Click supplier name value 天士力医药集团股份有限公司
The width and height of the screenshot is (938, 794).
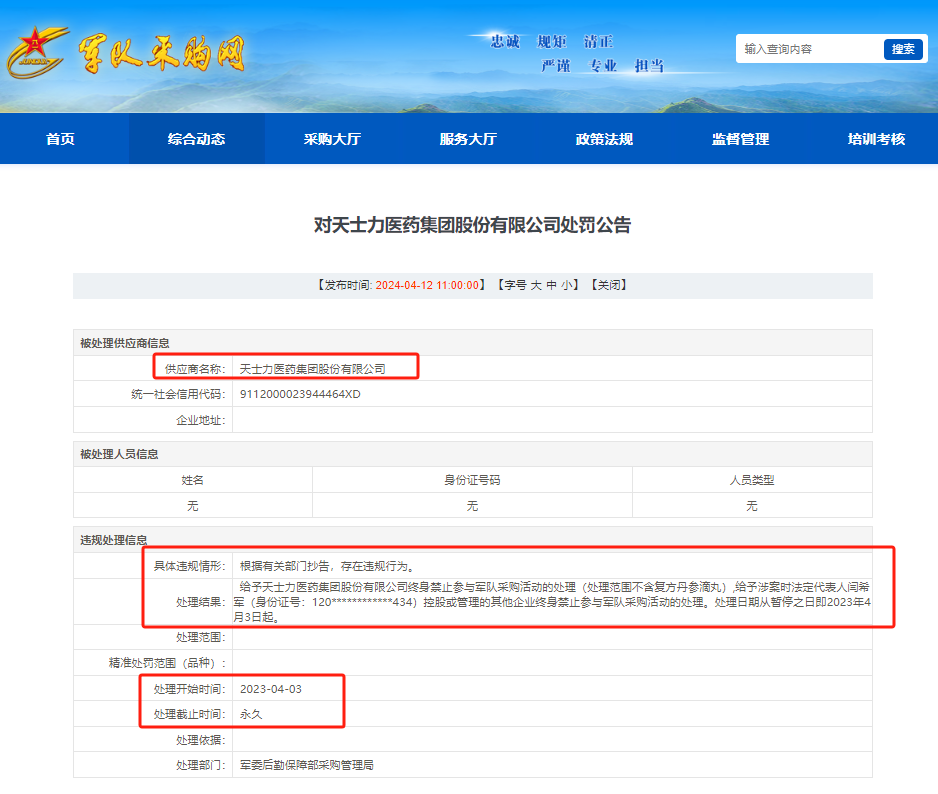click(312, 369)
